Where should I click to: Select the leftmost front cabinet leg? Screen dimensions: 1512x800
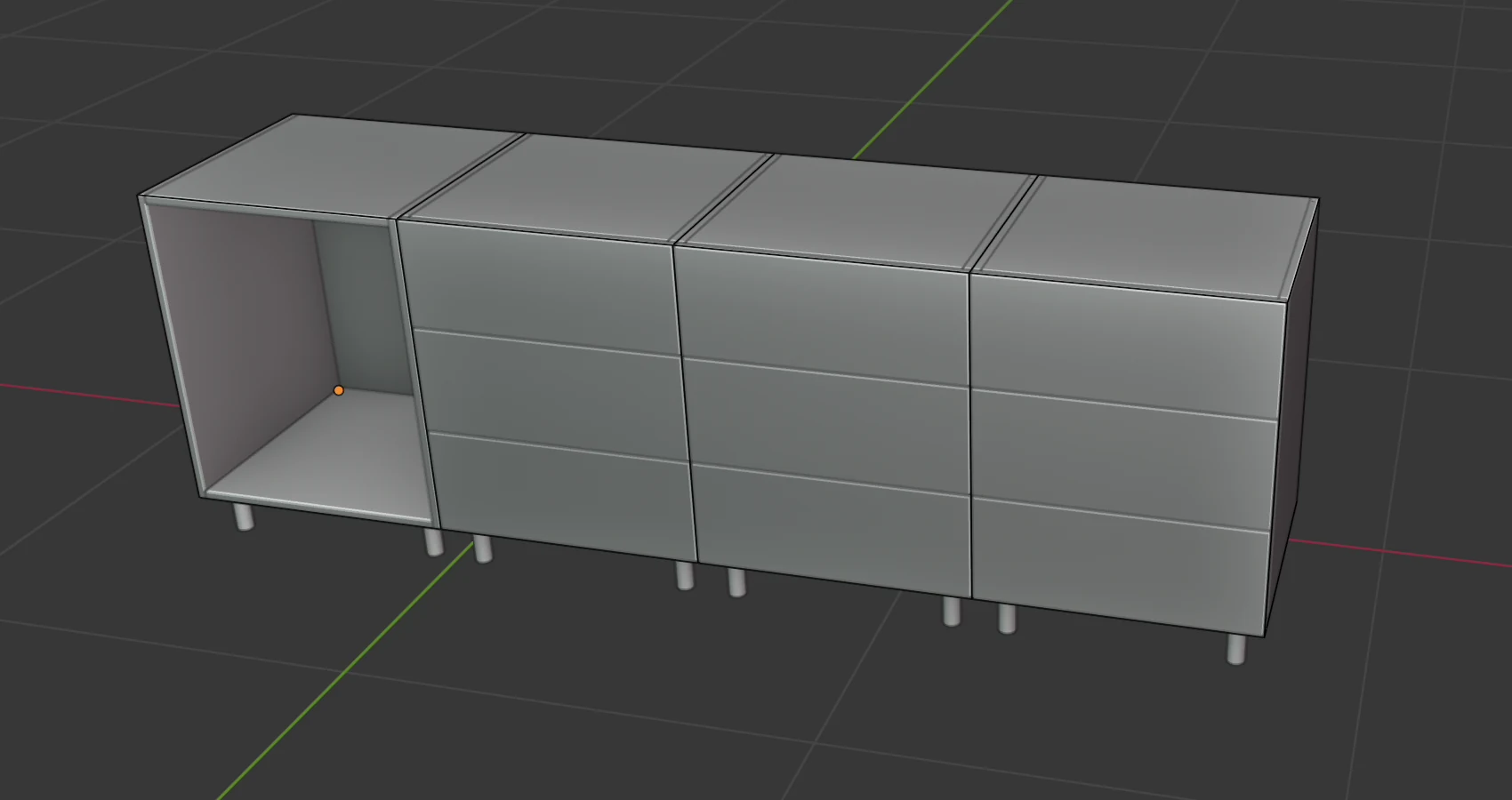pyautogui.click(x=244, y=516)
